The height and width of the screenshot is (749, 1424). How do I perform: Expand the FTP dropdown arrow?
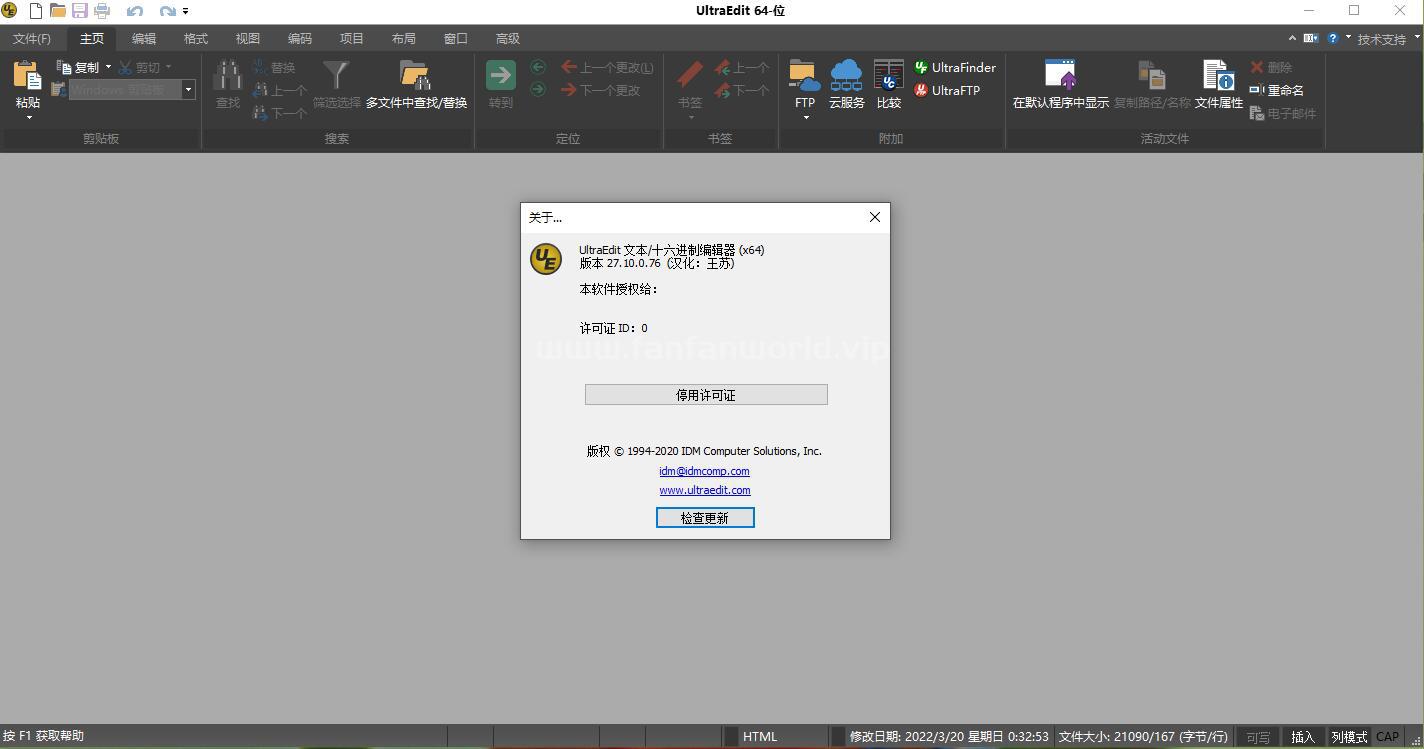click(805, 118)
